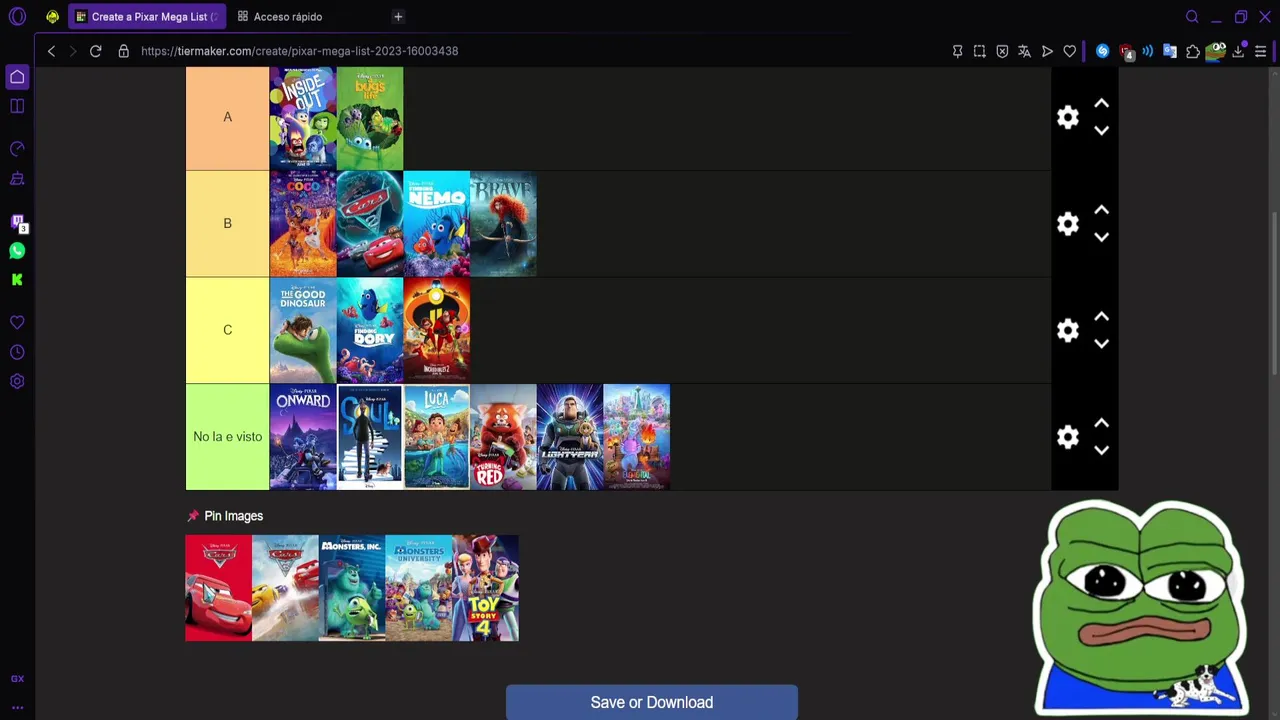Viewport: 1280px width, 720px height.
Task: Move tier B row up
Action: (1101, 210)
